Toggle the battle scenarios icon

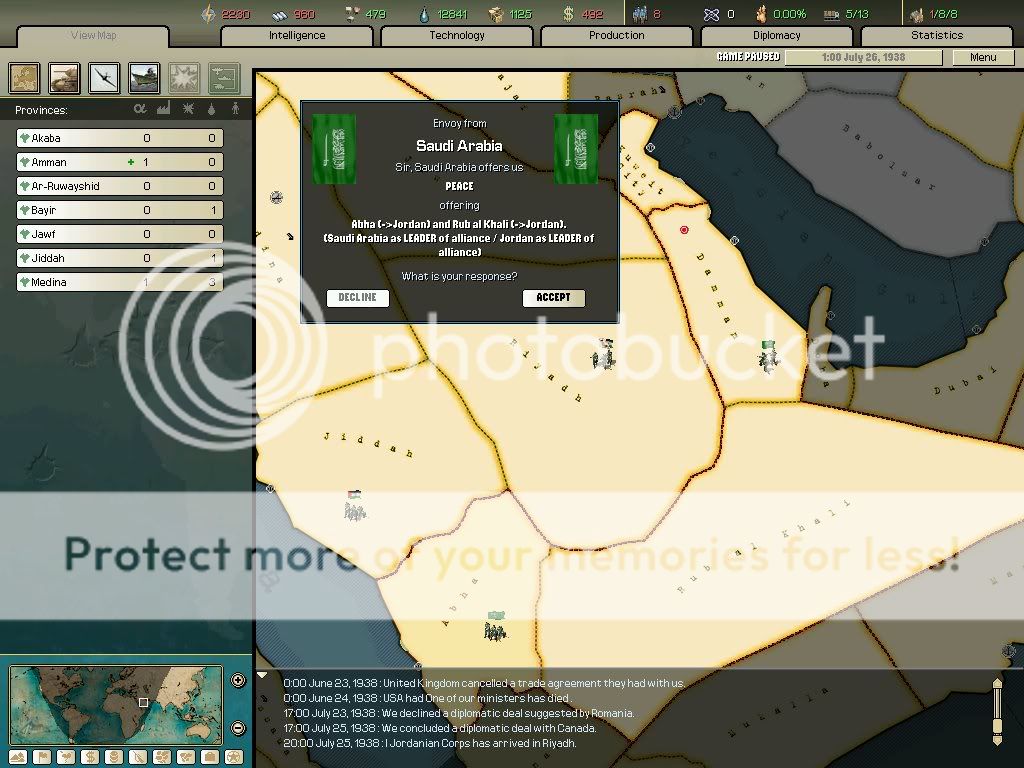tap(224, 78)
